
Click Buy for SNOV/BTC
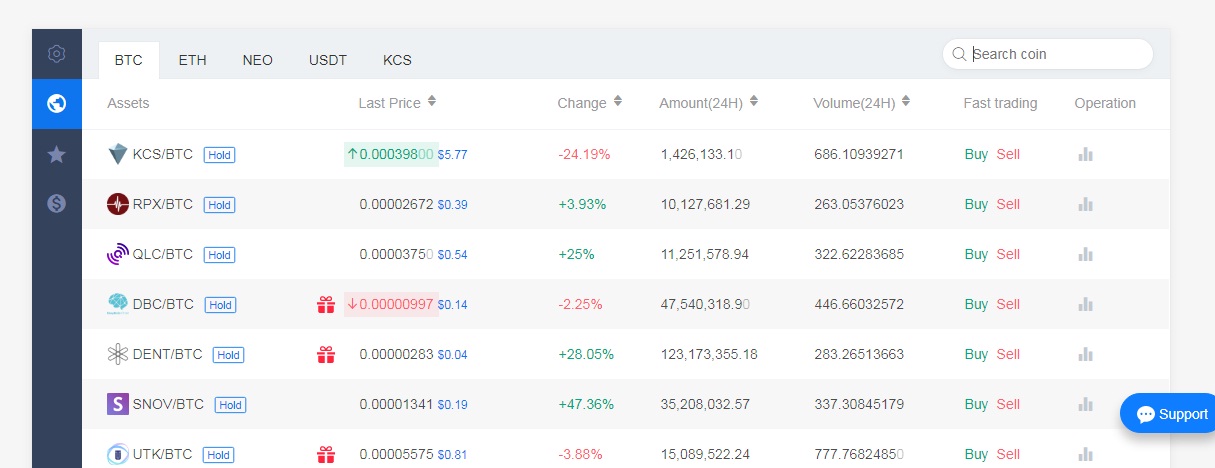[976, 404]
